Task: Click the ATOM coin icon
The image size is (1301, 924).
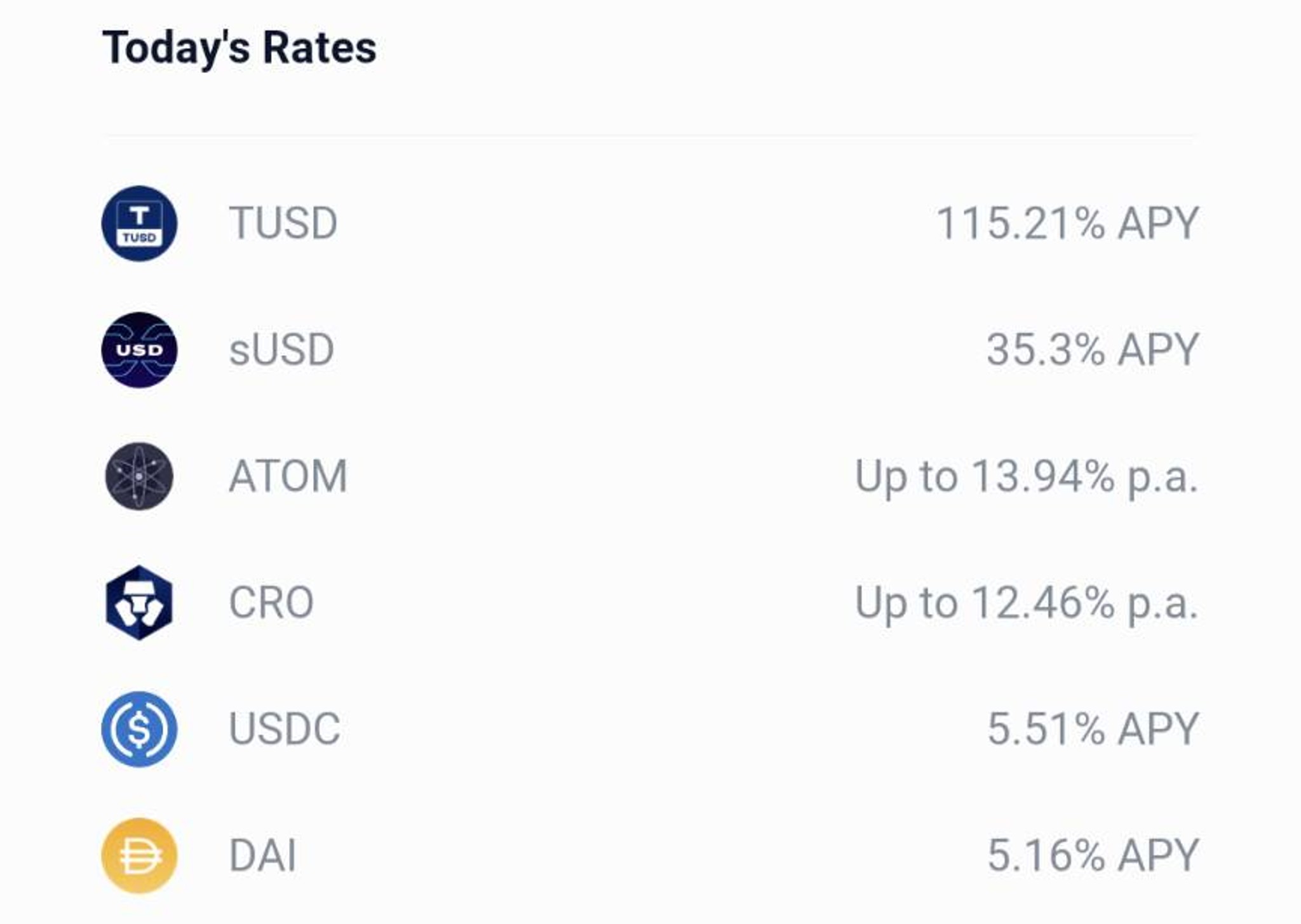Action: [x=139, y=476]
